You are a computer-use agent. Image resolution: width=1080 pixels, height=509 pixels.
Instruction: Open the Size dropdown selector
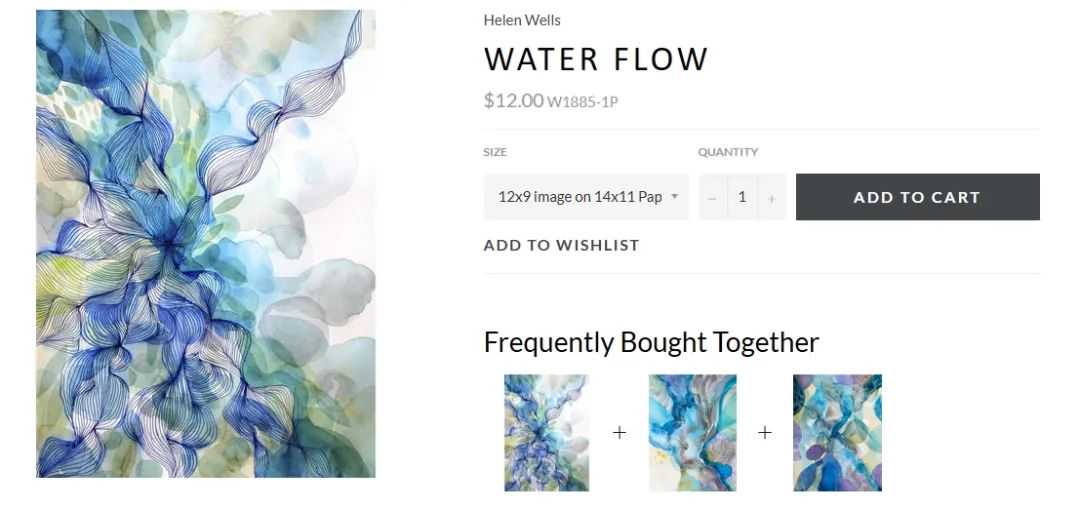[x=586, y=197]
